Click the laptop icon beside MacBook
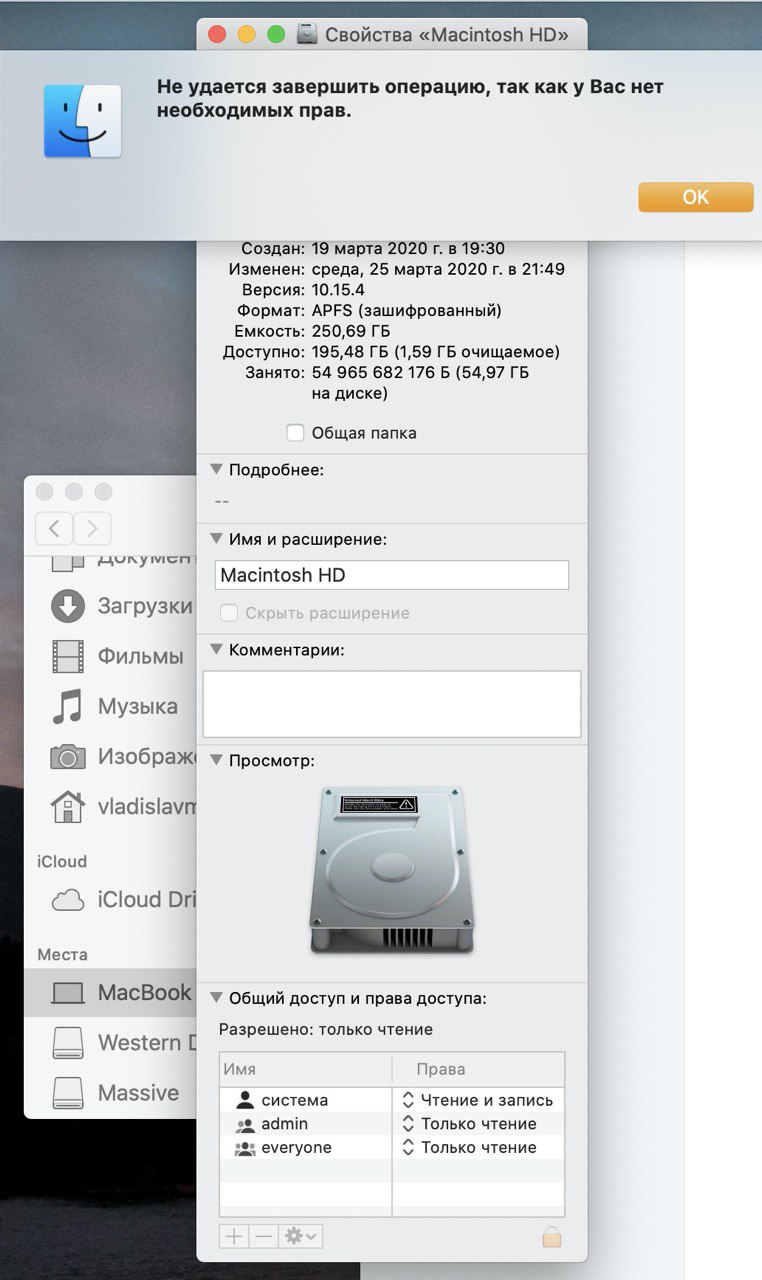Viewport: 762px width, 1280px height. 67,993
